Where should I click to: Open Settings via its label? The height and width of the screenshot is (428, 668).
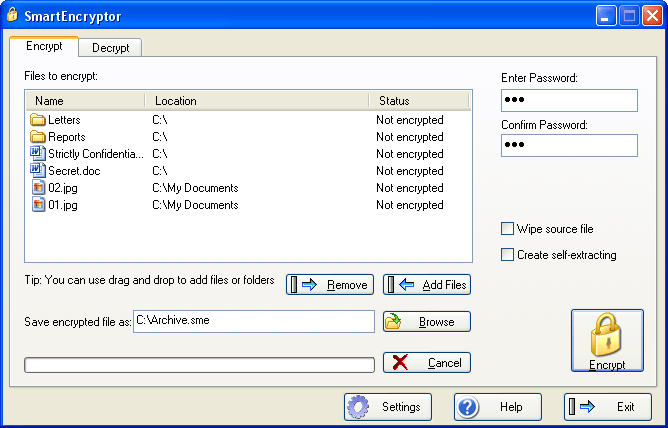(x=401, y=407)
